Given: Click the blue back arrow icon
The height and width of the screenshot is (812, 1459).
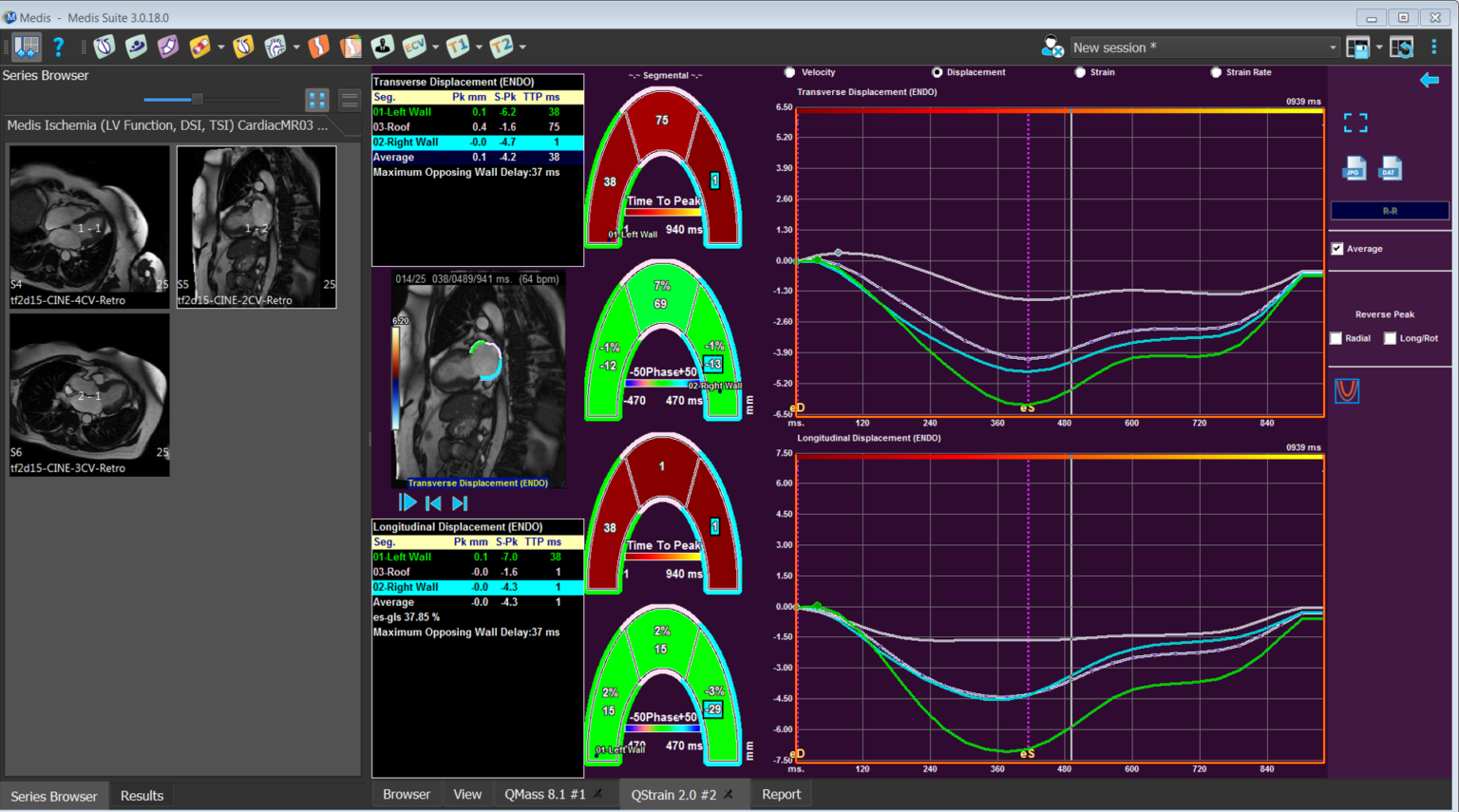Looking at the screenshot, I should [1429, 81].
